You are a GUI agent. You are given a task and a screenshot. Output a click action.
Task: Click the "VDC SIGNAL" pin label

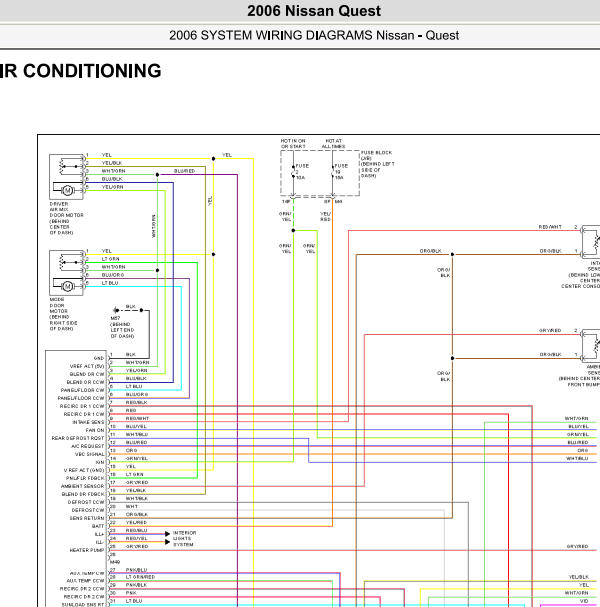(x=90, y=454)
